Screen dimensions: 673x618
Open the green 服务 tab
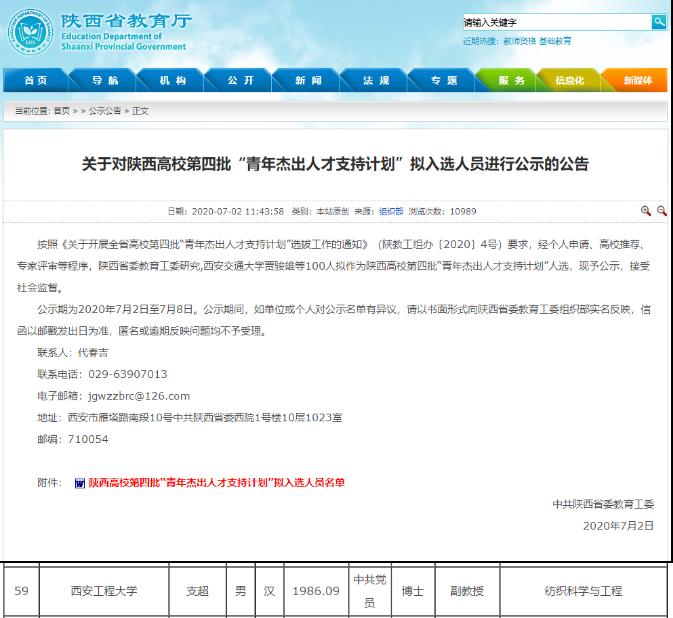click(510, 80)
